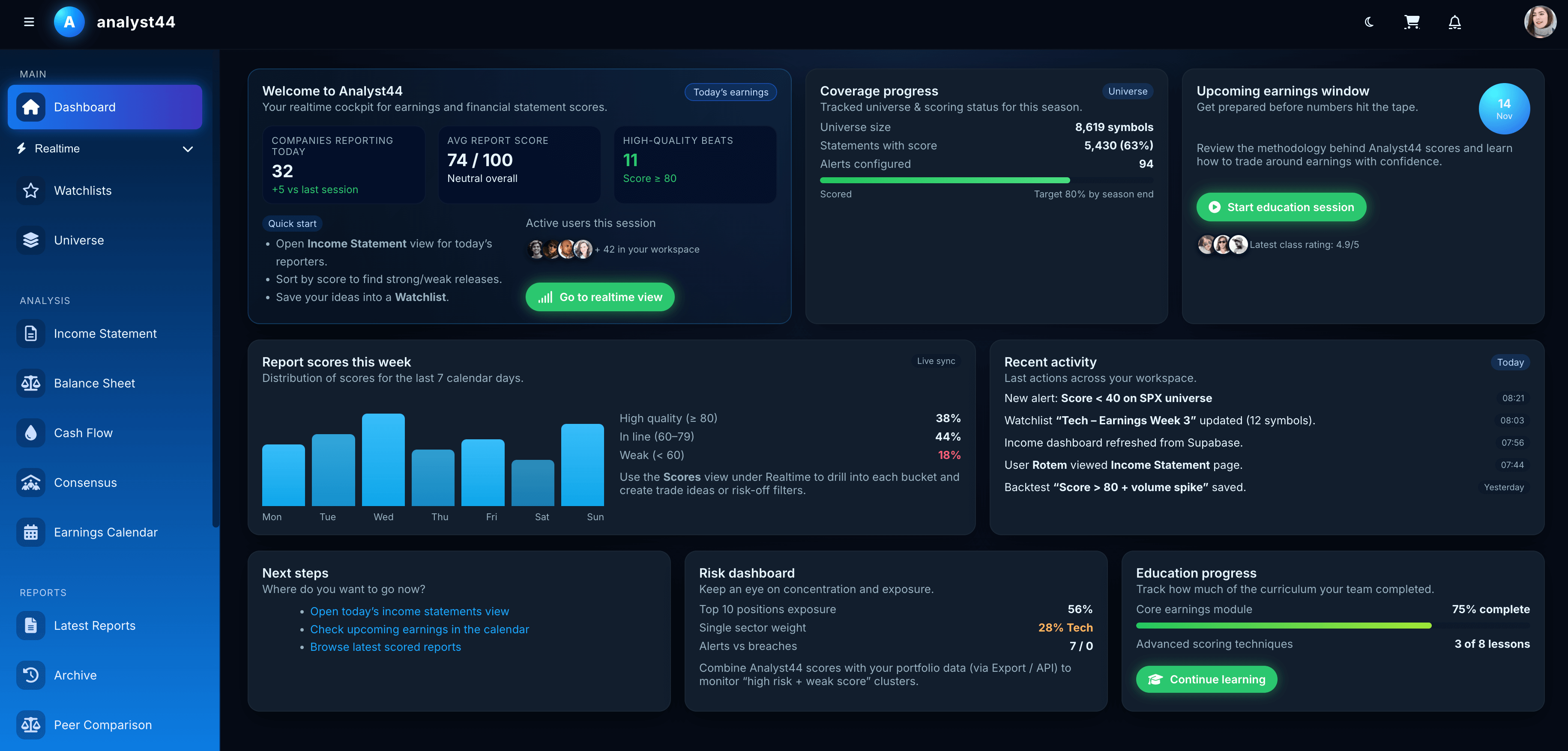
Task: Switch the Recent activity filter to Today
Action: click(x=1510, y=362)
